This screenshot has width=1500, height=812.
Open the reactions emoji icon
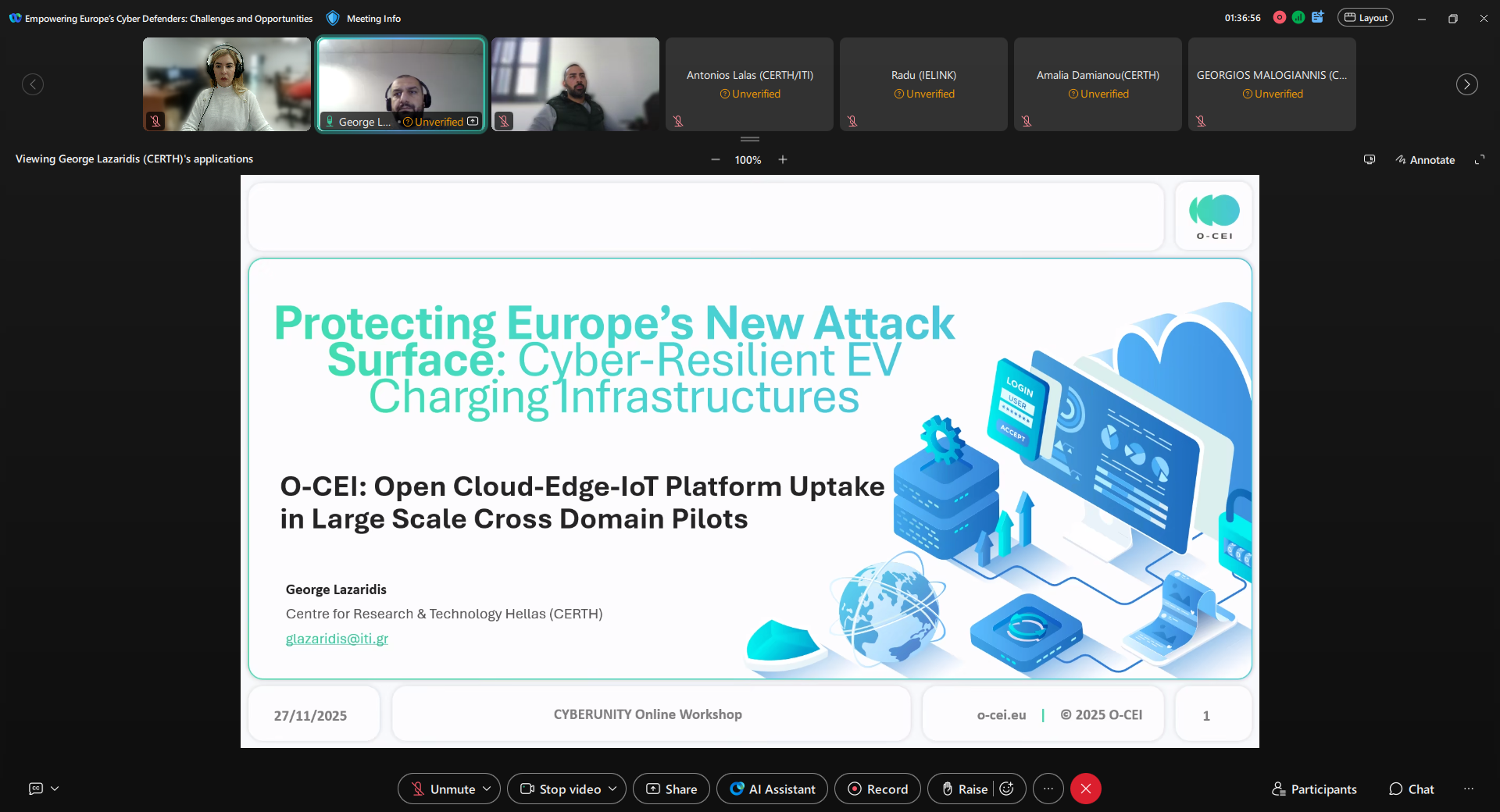(1007, 789)
